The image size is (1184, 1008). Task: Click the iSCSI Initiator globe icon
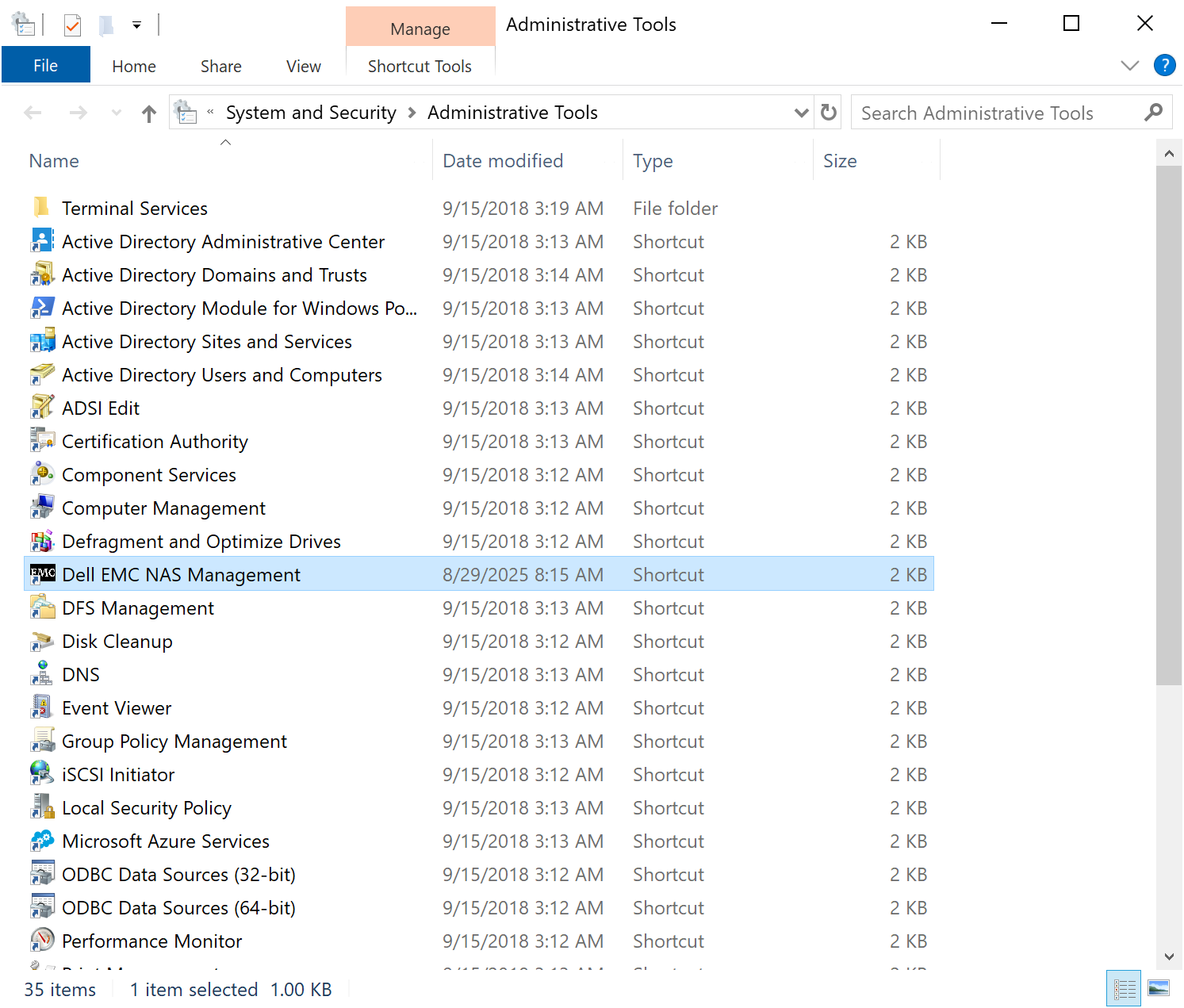[x=42, y=774]
